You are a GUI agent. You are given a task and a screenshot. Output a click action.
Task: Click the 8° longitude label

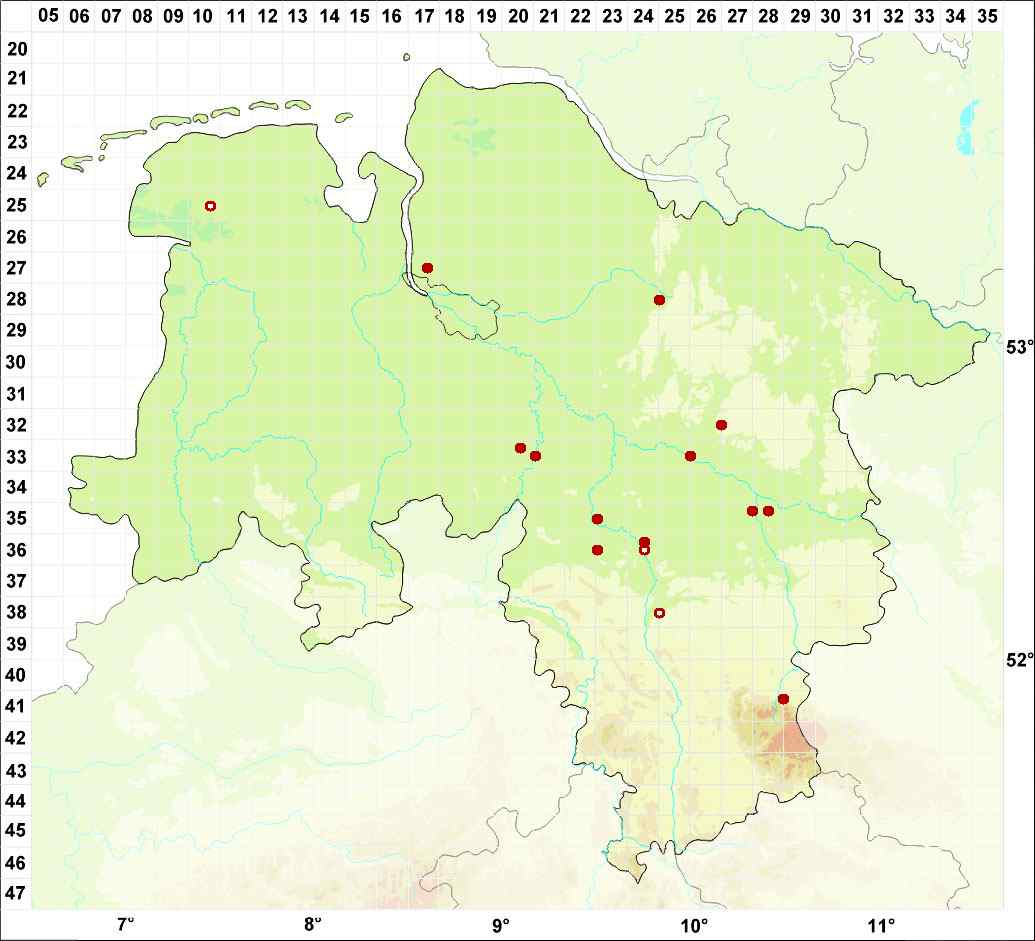pyautogui.click(x=313, y=923)
